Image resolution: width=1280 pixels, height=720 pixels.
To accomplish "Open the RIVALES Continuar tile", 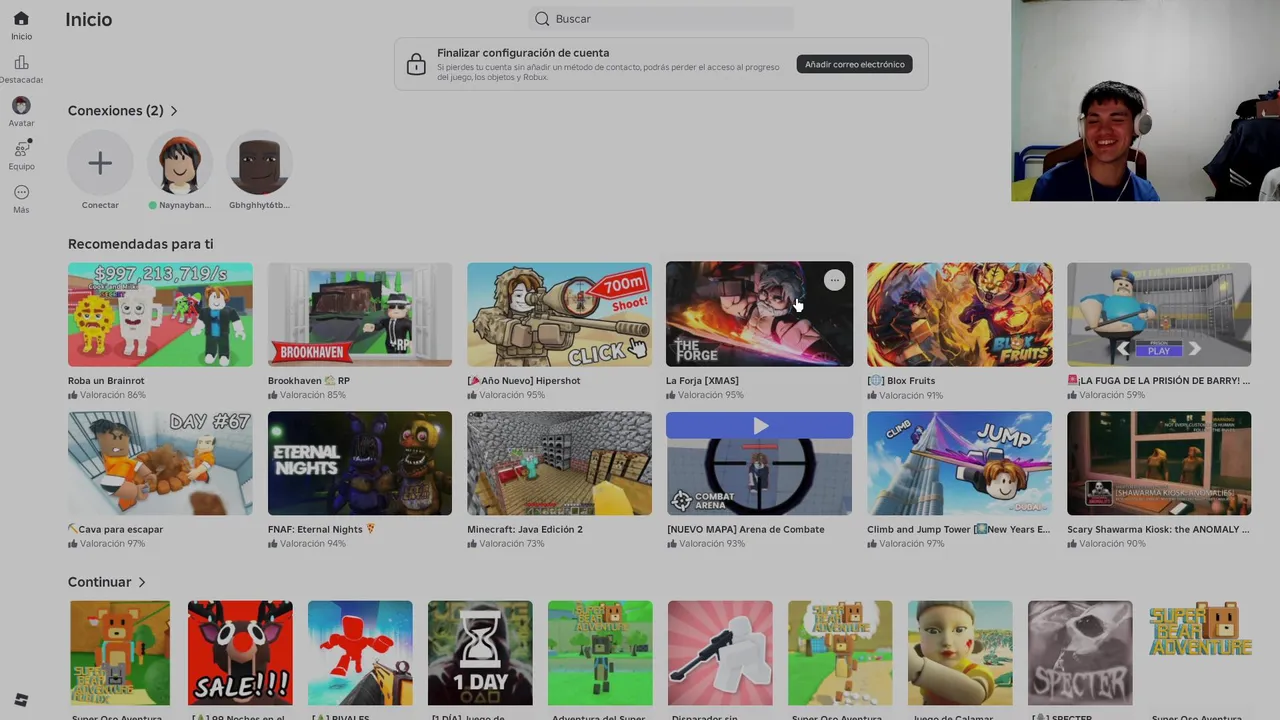I will pyautogui.click(x=360, y=653).
